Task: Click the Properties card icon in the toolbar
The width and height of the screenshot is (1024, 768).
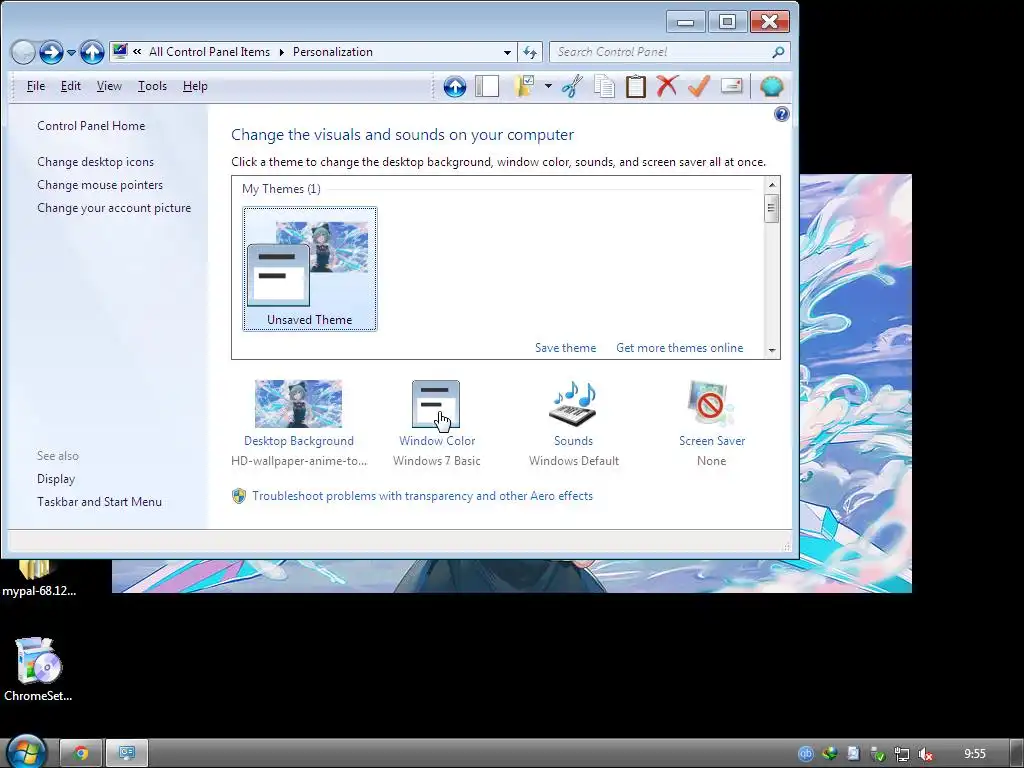Action: (731, 86)
